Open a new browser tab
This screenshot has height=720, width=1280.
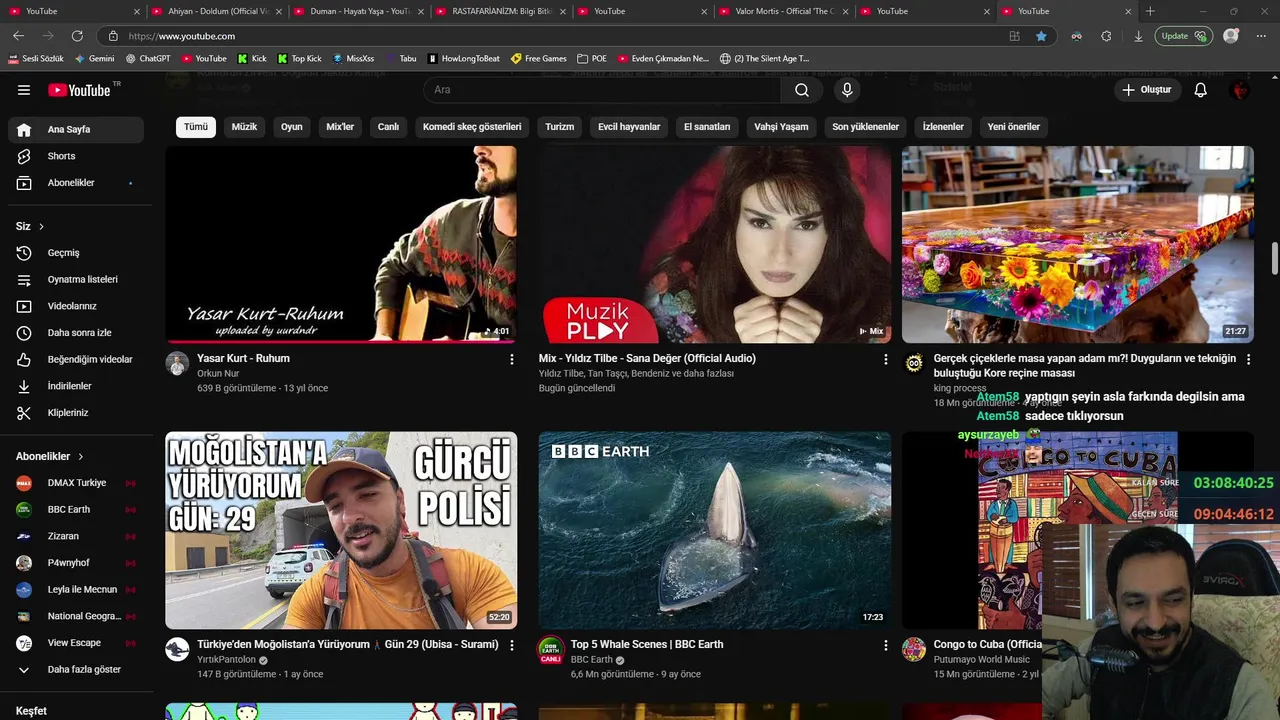pyautogui.click(x=1150, y=11)
